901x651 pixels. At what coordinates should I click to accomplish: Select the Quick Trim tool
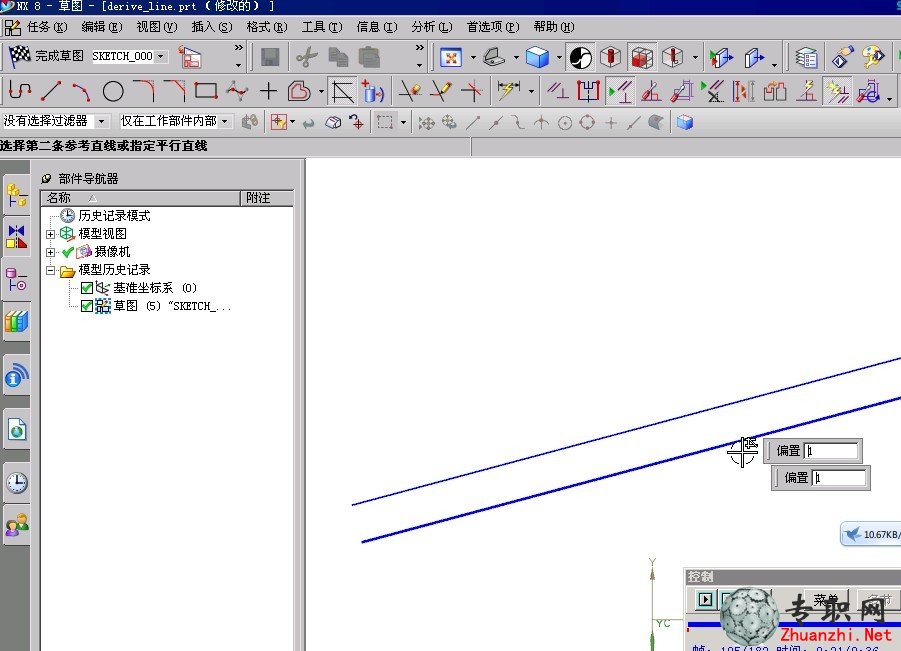pyautogui.click(x=410, y=91)
